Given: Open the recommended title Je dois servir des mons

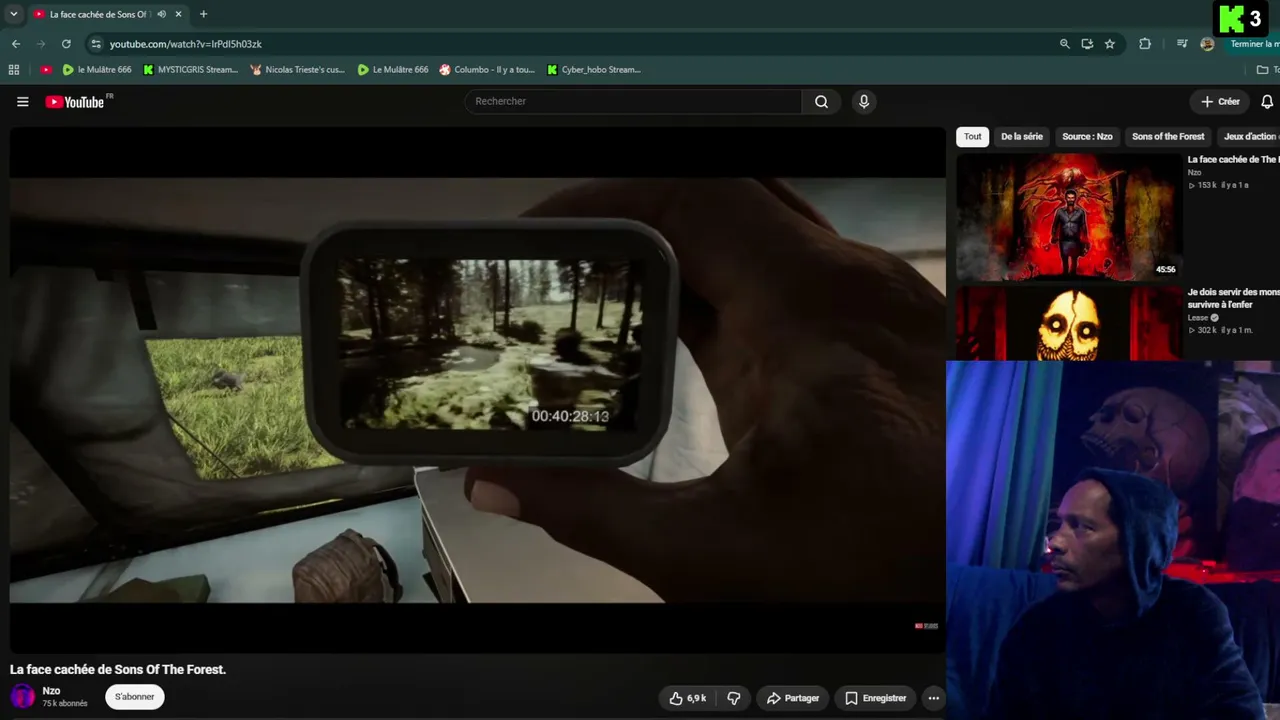Looking at the screenshot, I should (x=1233, y=297).
